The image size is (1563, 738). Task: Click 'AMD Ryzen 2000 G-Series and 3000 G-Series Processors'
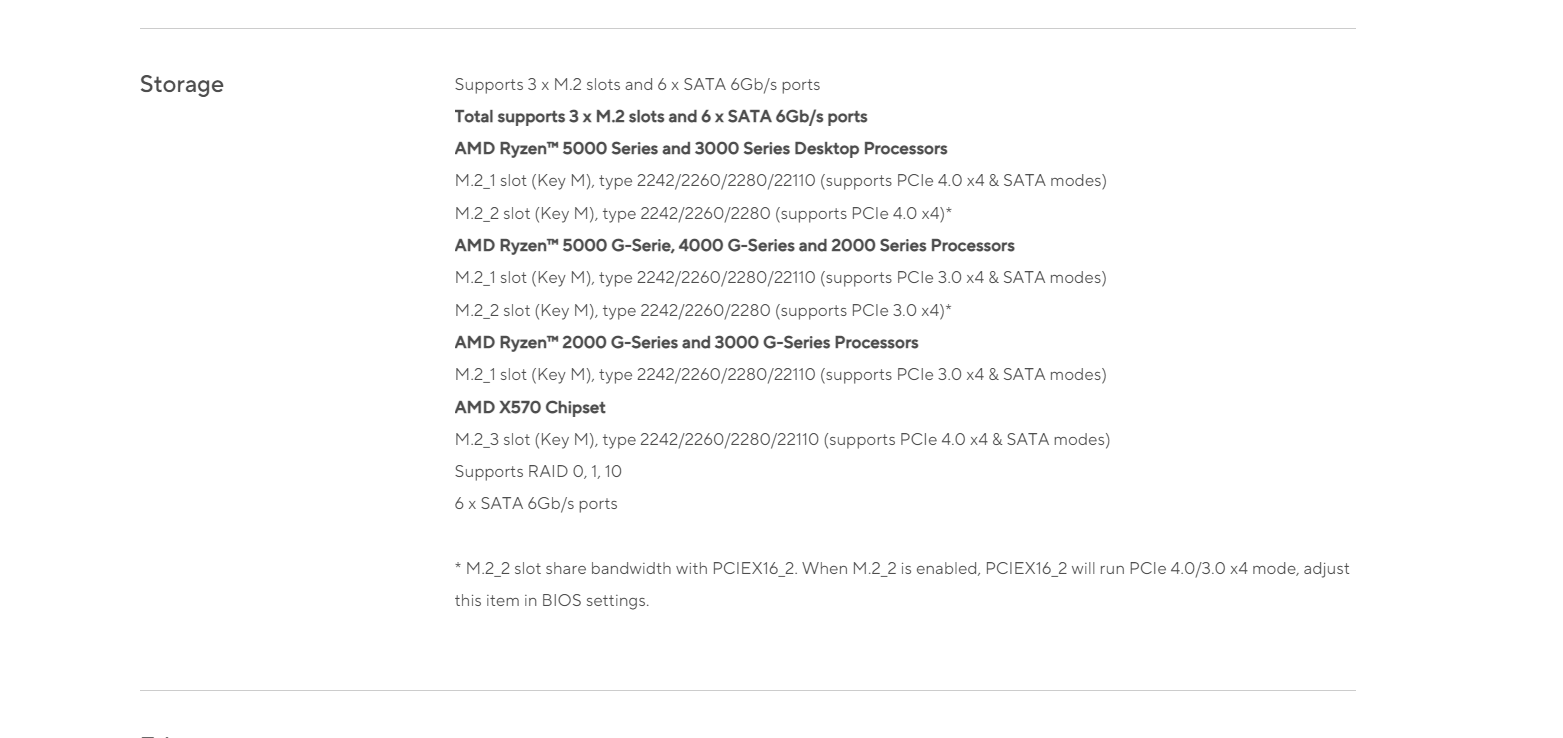[x=687, y=343]
